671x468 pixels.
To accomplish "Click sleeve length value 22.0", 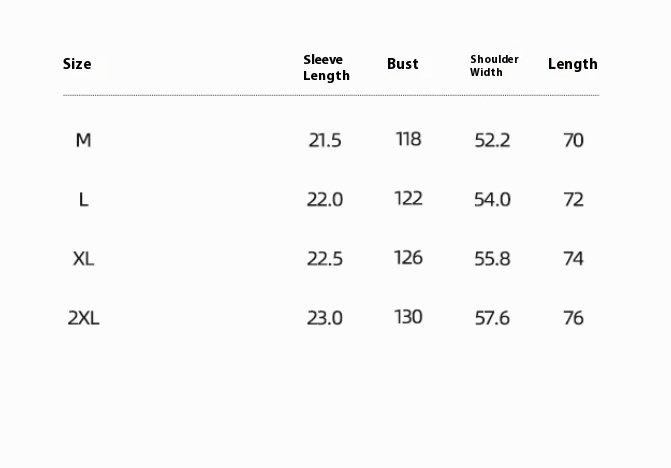I will click(x=325, y=199).
